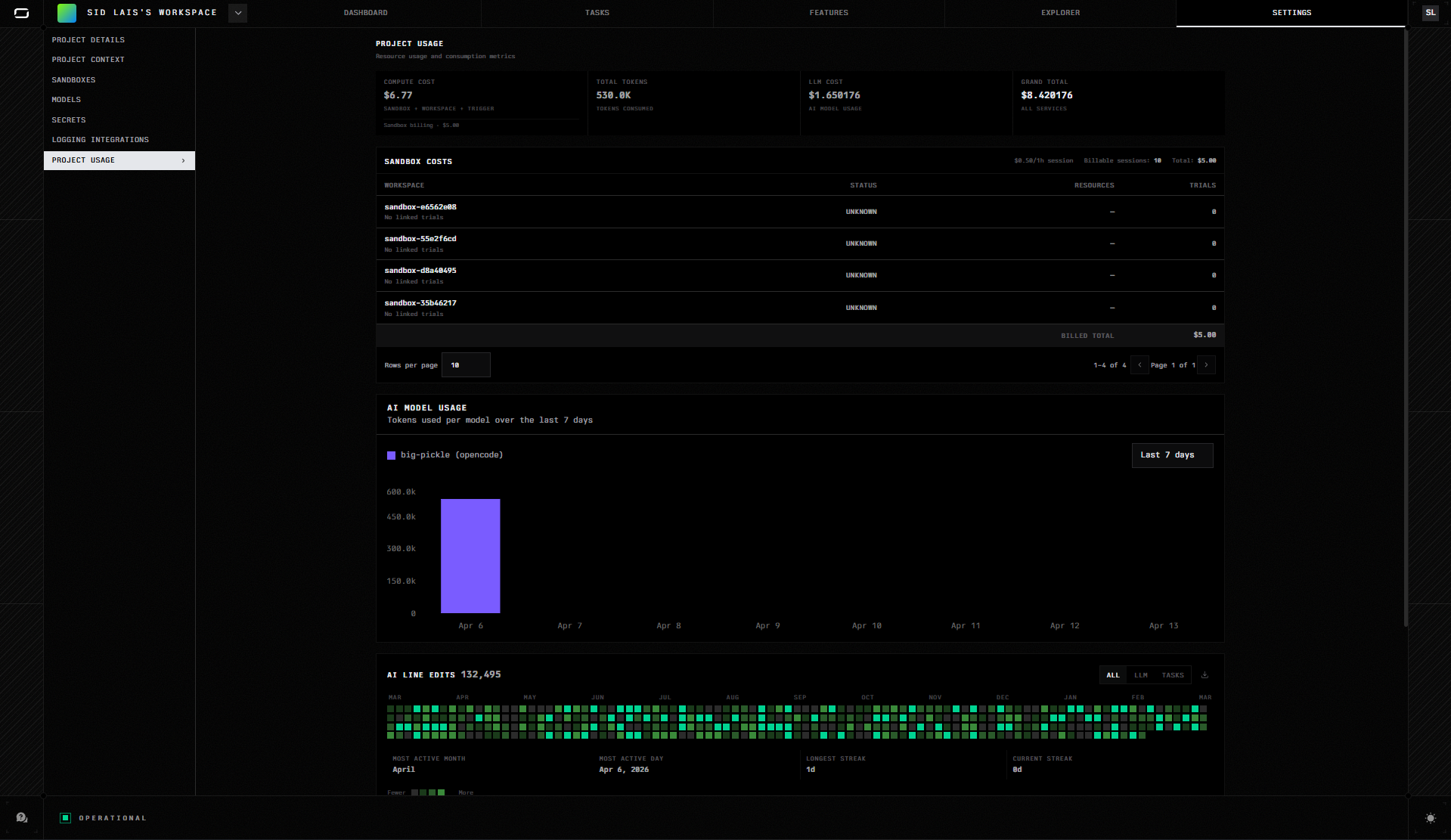Select the Settings tab
Screen dimensions: 1451x840
point(1291,13)
